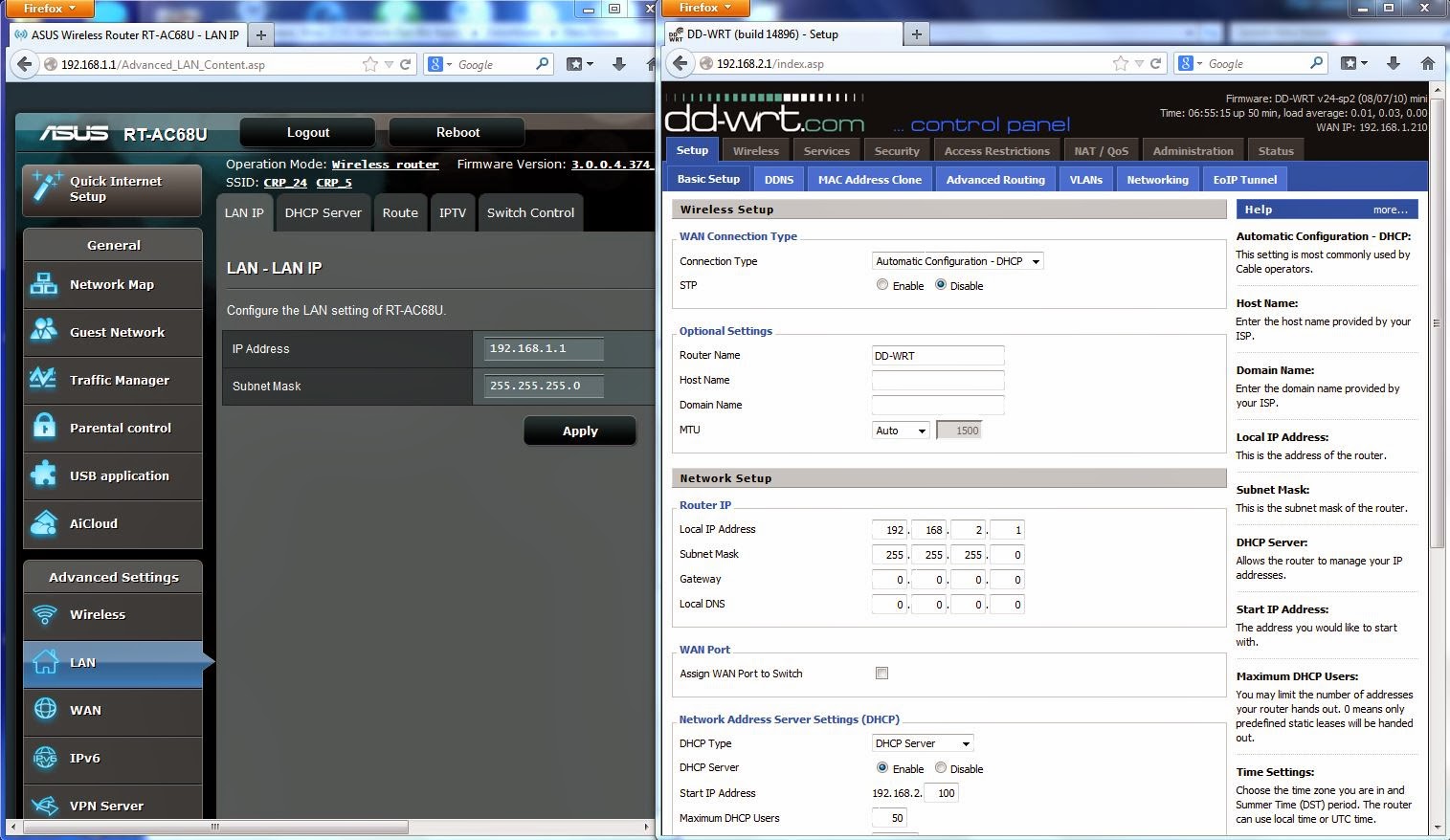Click the LAN house icon
Viewport: 1450px width, 840px height.
tap(45, 662)
